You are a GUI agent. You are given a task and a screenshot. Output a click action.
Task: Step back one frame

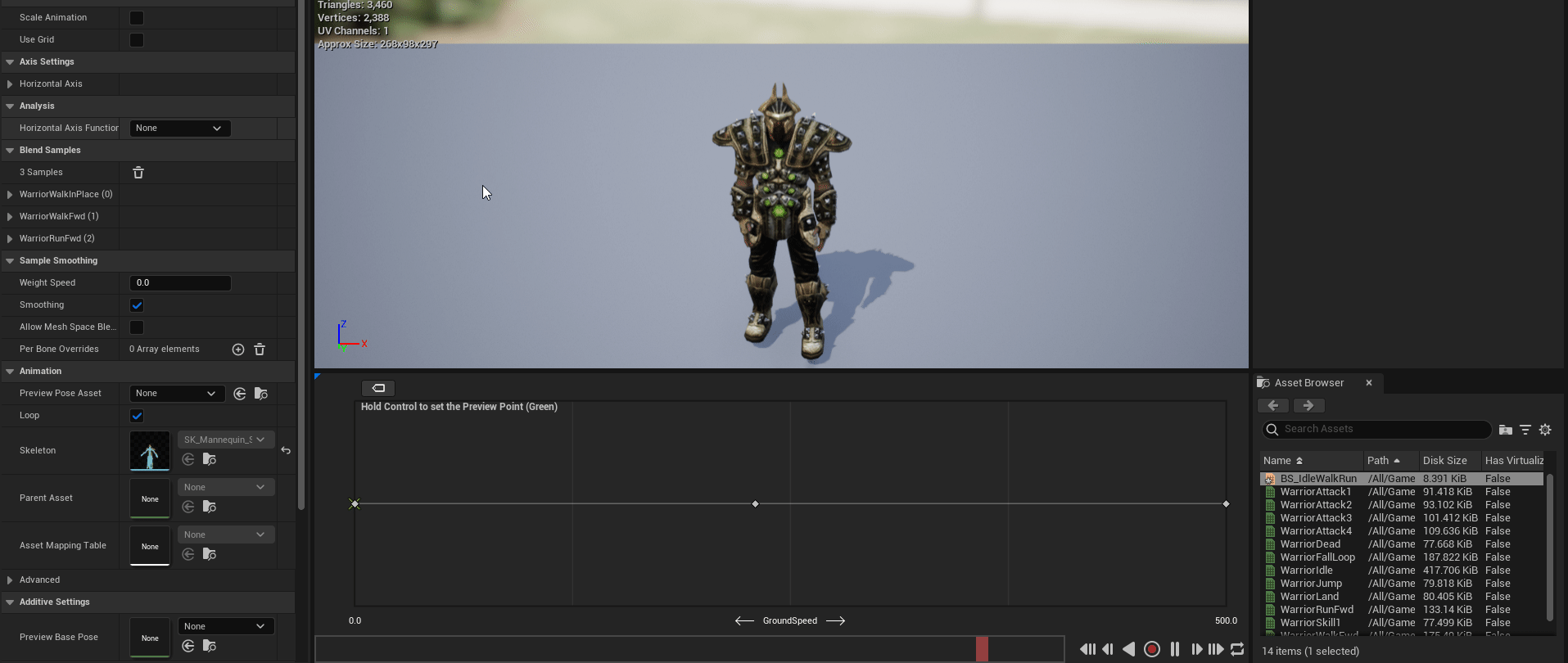click(x=1108, y=649)
